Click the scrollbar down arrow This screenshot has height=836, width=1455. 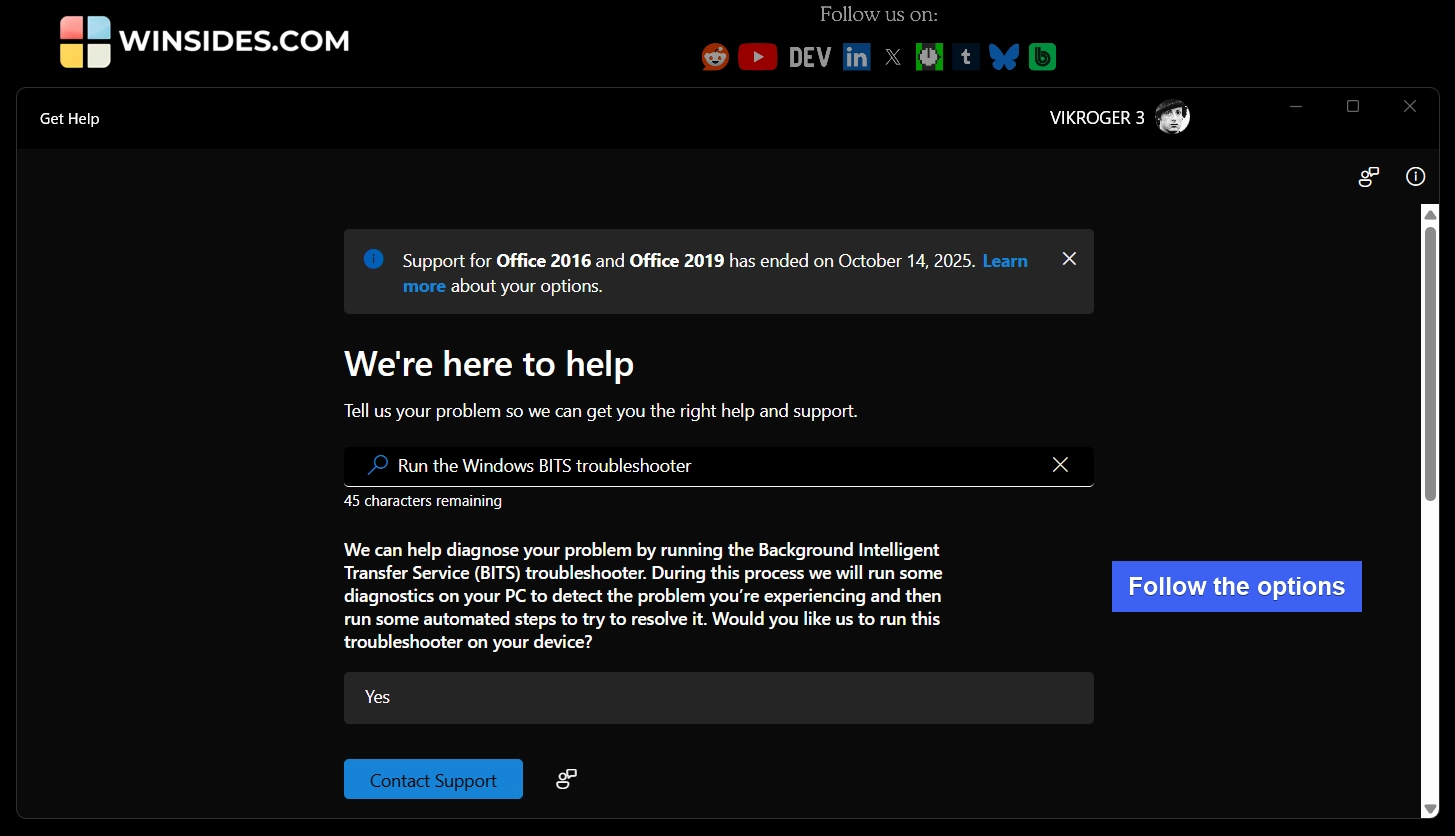pos(1430,809)
